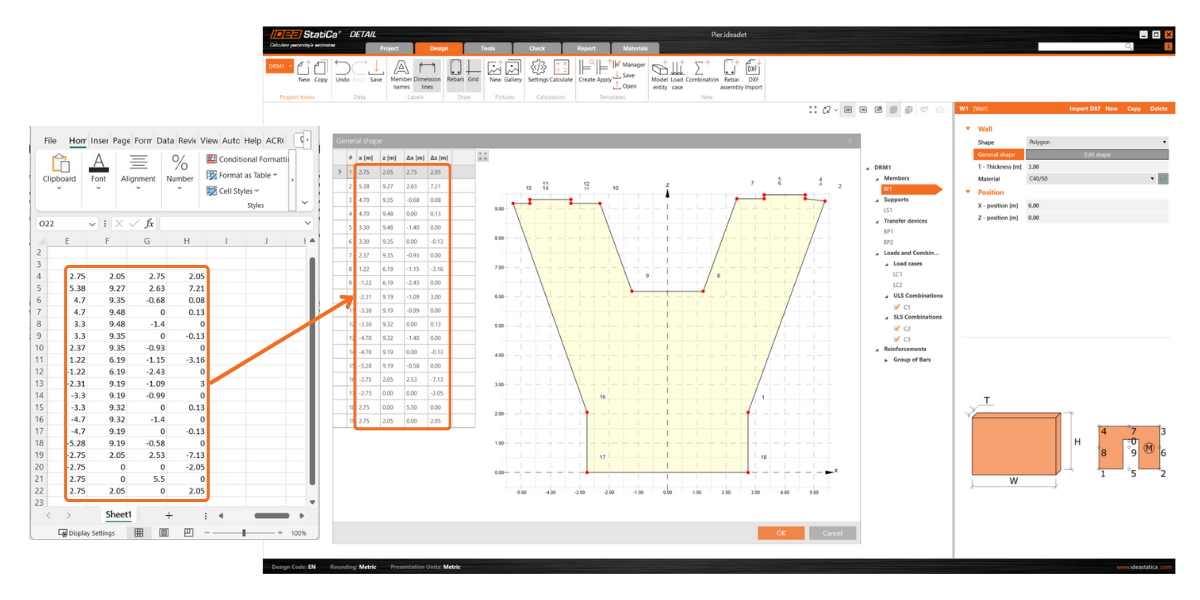Image resolution: width=1200 pixels, height=600 pixels.
Task: Uncheck the C1 ULS combination checkbox
Action: pyautogui.click(x=896, y=307)
